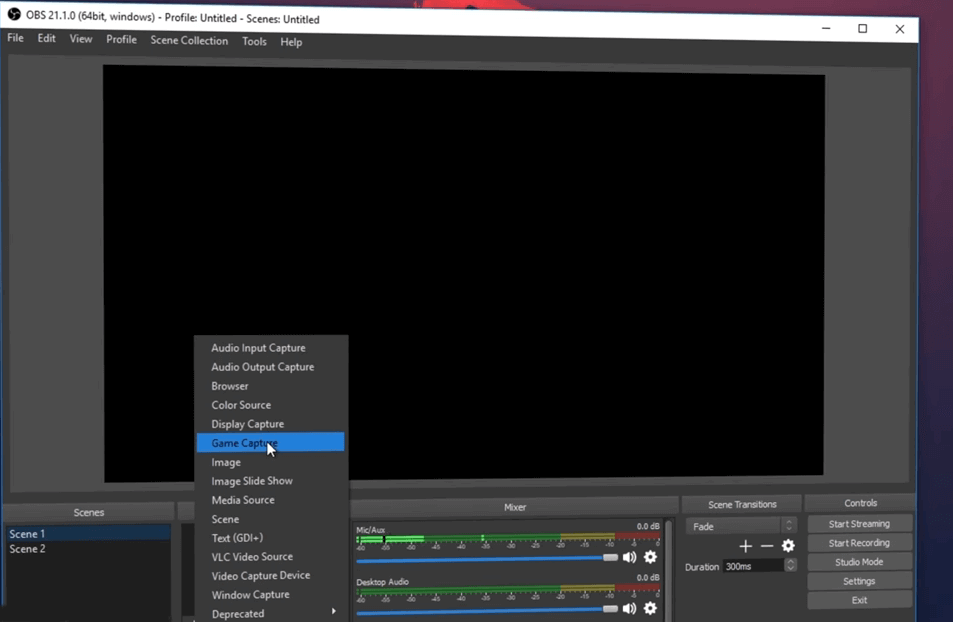Image resolution: width=953 pixels, height=622 pixels.
Task: Expand the Deprecated submenu
Action: point(272,613)
